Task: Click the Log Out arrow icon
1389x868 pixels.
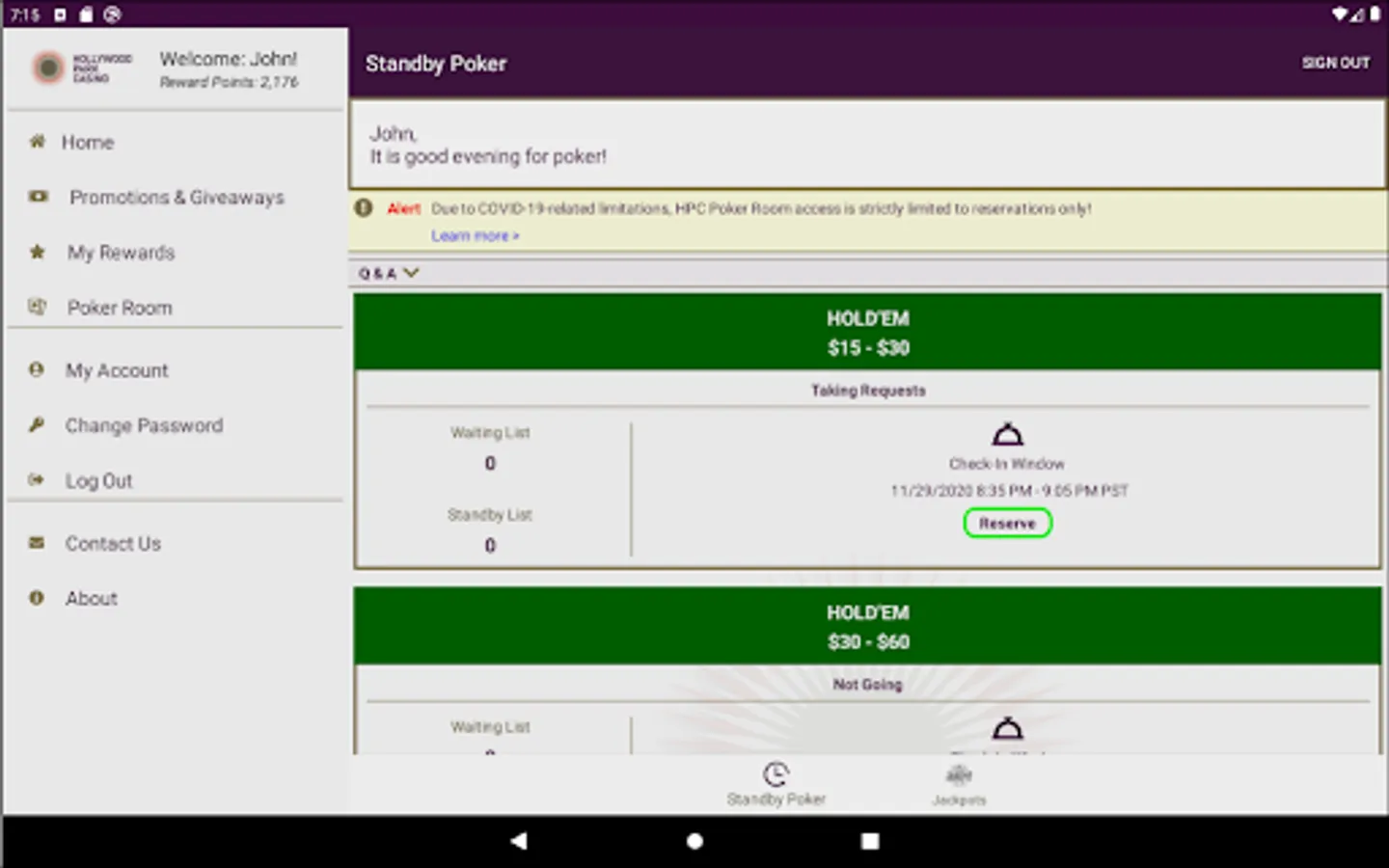Action: coord(37,479)
